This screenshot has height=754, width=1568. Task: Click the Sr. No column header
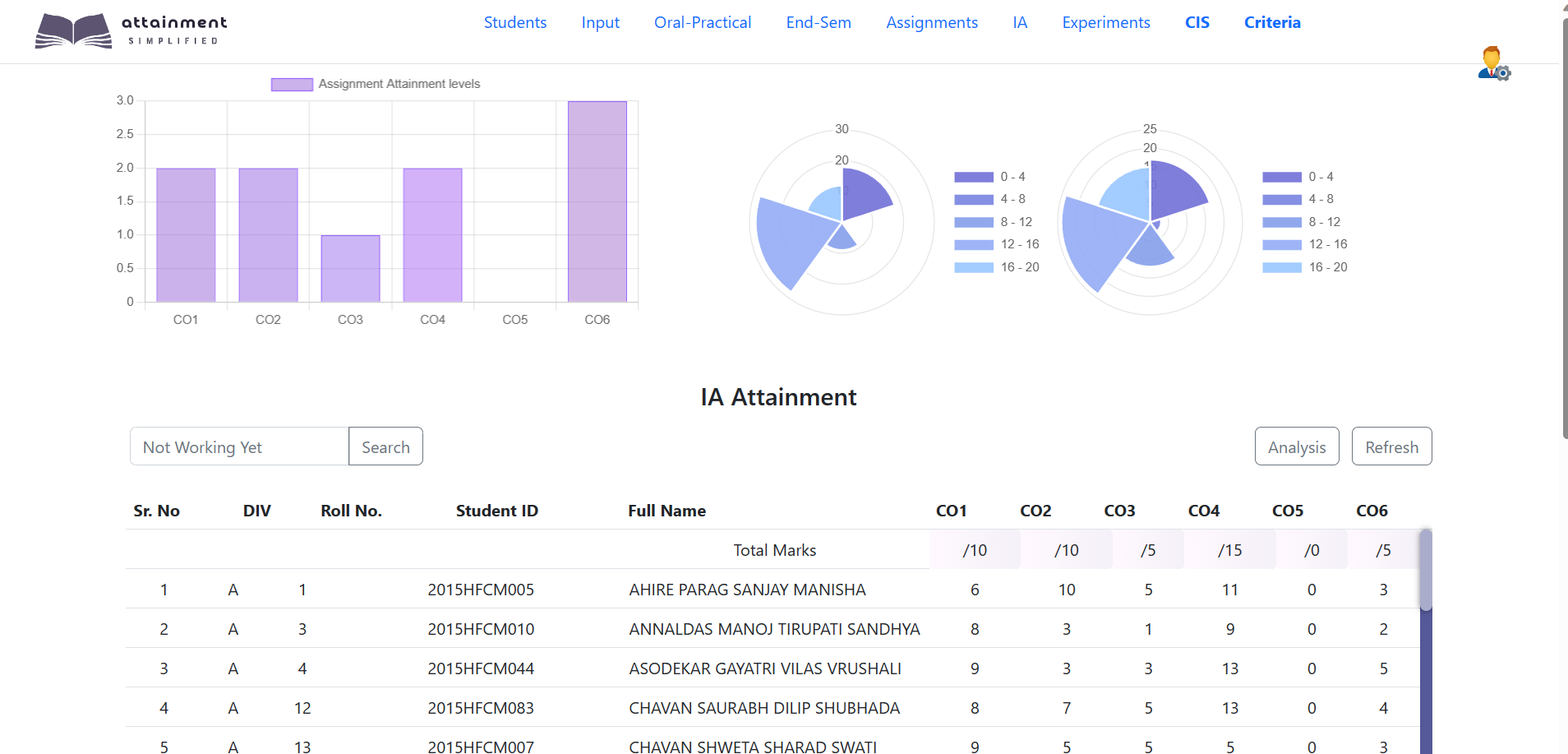tap(156, 511)
